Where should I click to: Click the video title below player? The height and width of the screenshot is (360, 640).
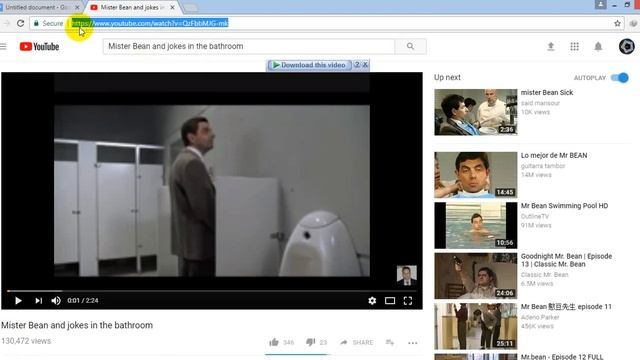coord(77,325)
